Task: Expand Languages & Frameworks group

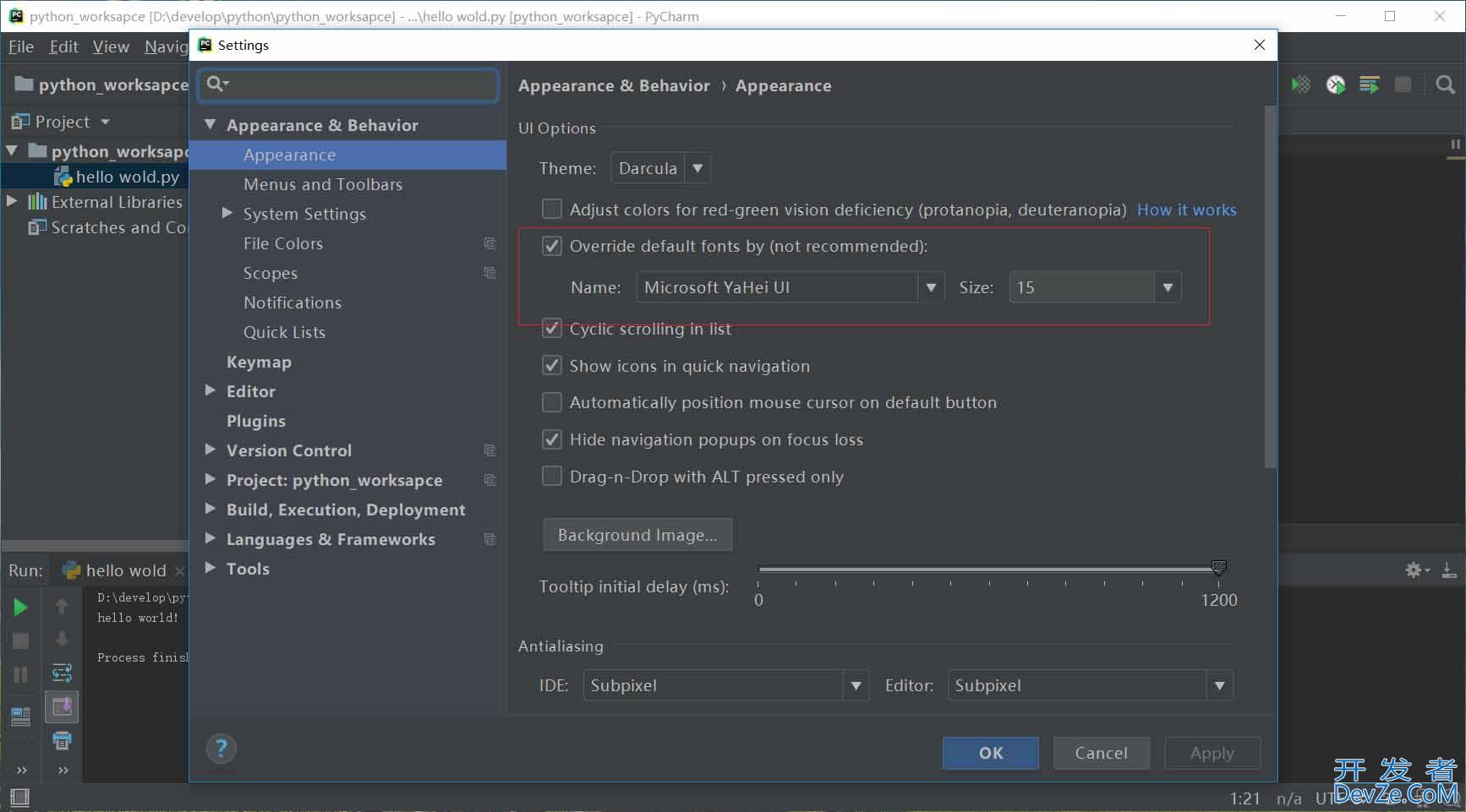Action: [x=211, y=538]
